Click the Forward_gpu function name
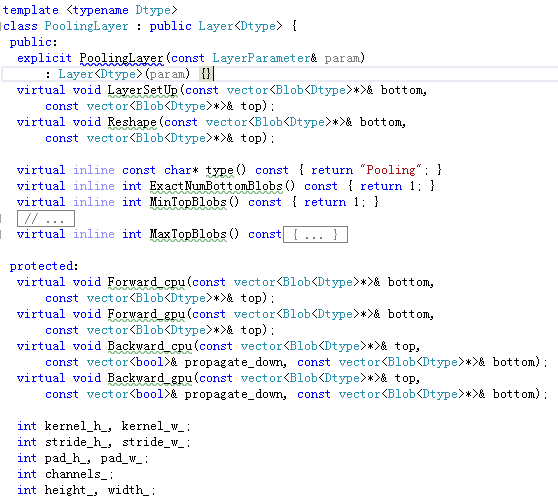The image size is (558, 498). [x=146, y=314]
